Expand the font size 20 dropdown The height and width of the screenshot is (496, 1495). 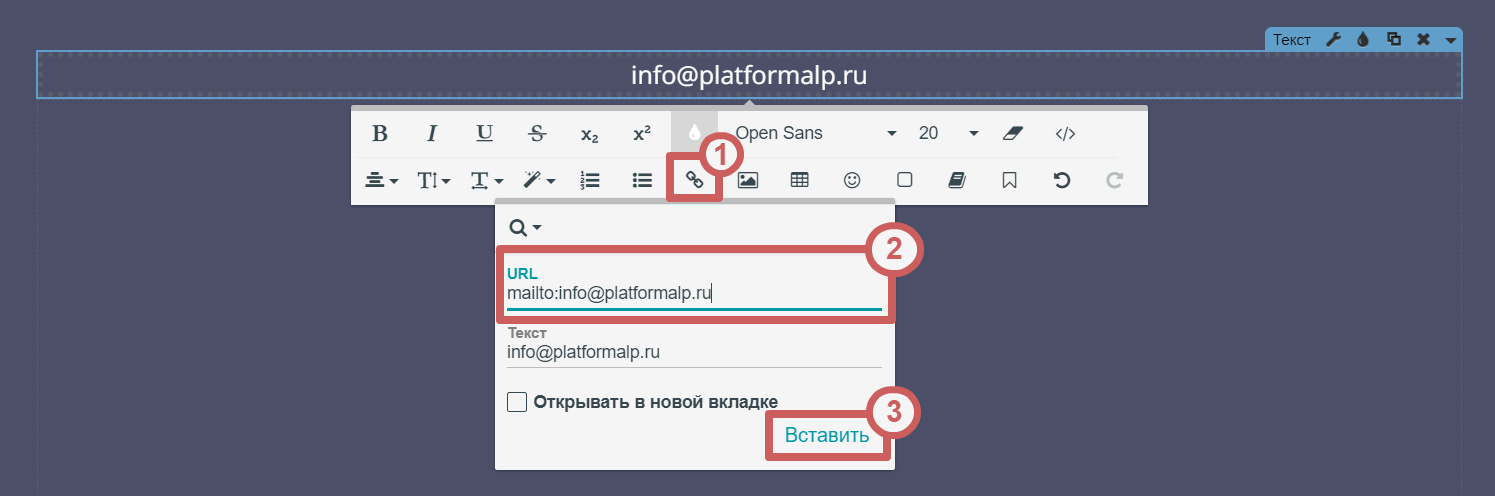[x=947, y=134]
